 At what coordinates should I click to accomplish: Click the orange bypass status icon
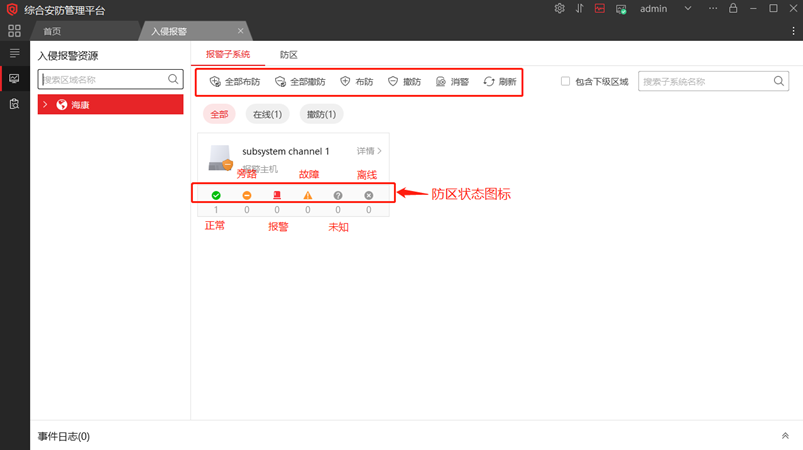coord(247,195)
